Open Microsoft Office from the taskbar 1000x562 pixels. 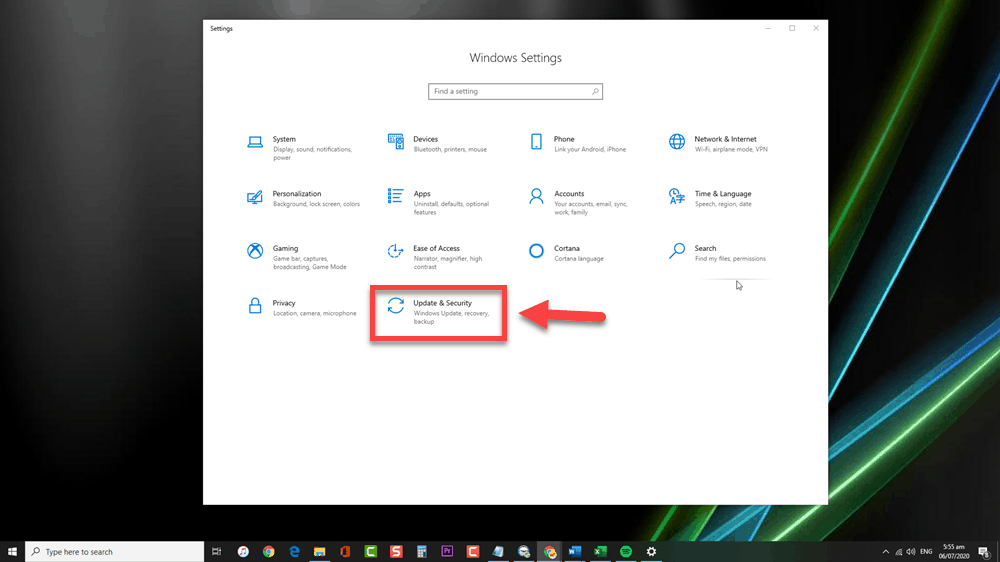345,551
